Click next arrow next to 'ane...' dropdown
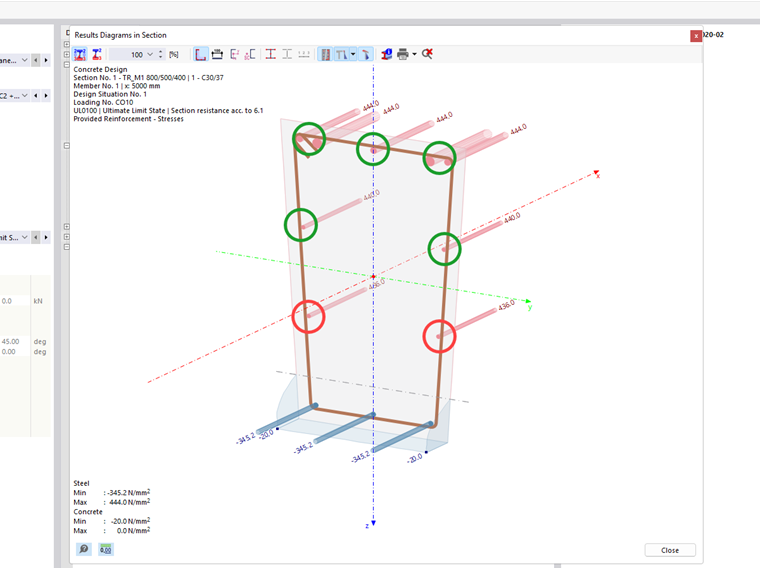Image resolution: width=760 pixels, height=569 pixels. point(46,60)
